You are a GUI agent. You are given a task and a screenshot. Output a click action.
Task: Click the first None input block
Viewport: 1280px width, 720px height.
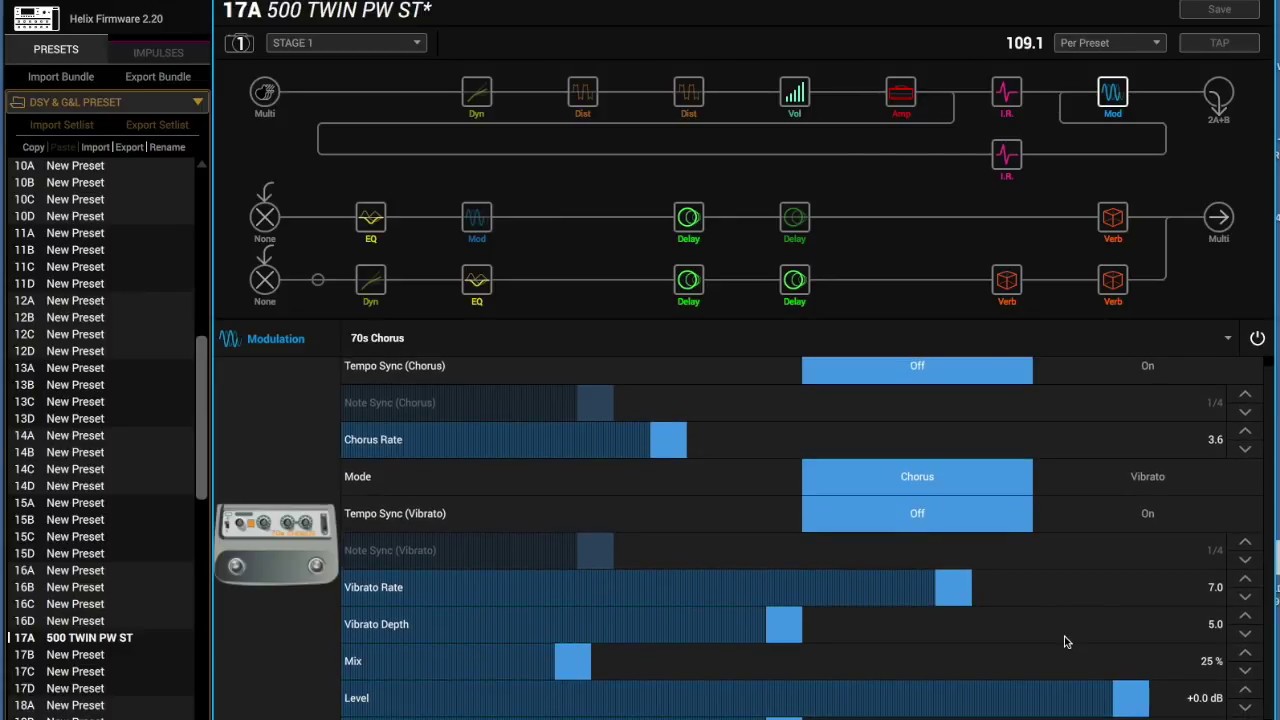coord(265,218)
